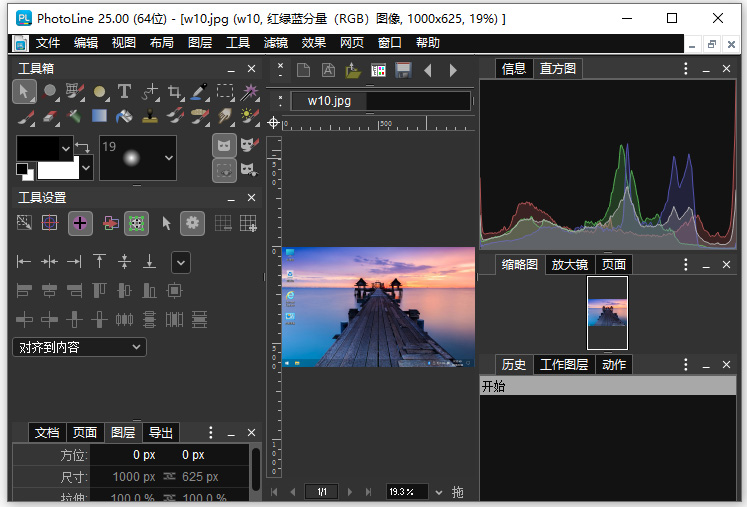
Task: Switch to the 工作图层 tab
Action: point(564,364)
